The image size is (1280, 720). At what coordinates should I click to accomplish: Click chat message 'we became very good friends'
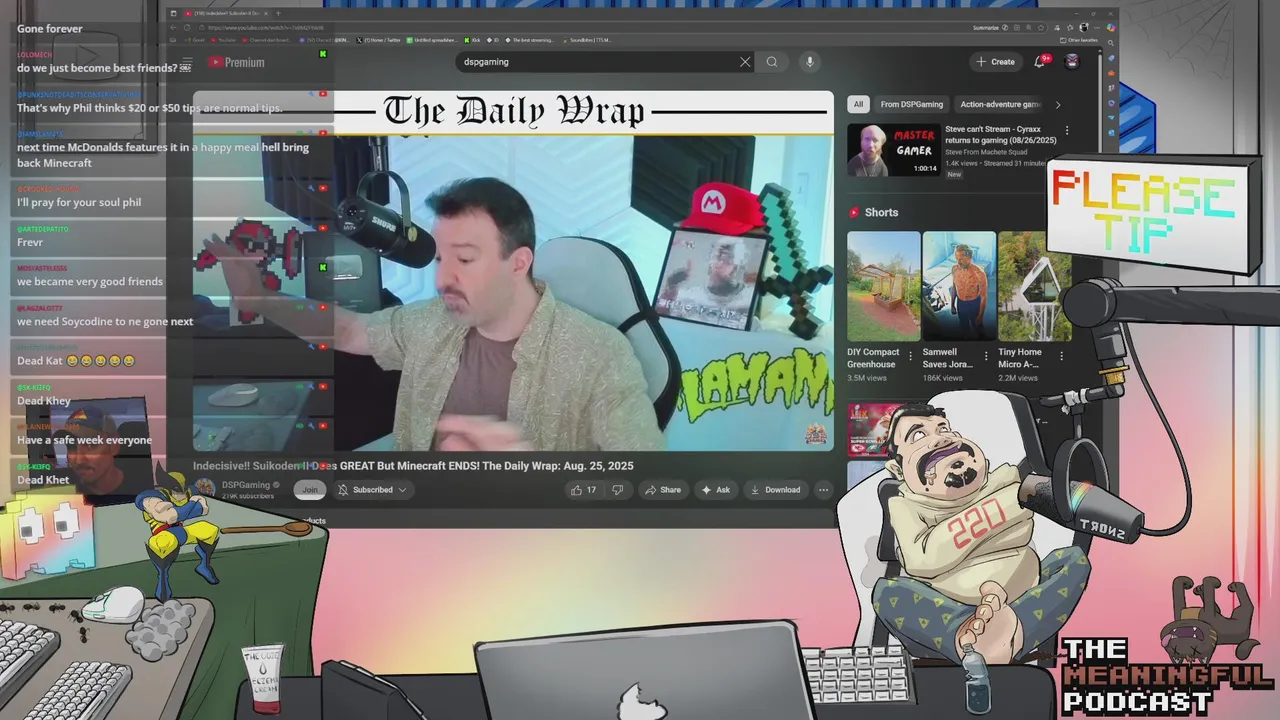pyautogui.click(x=90, y=282)
